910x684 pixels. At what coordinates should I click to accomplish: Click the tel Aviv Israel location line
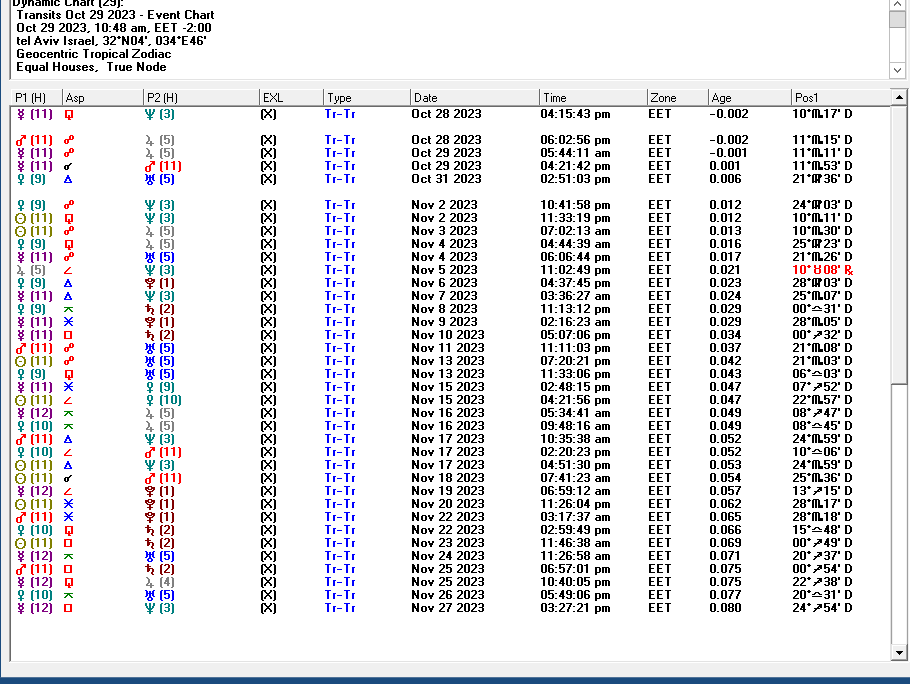click(111, 41)
